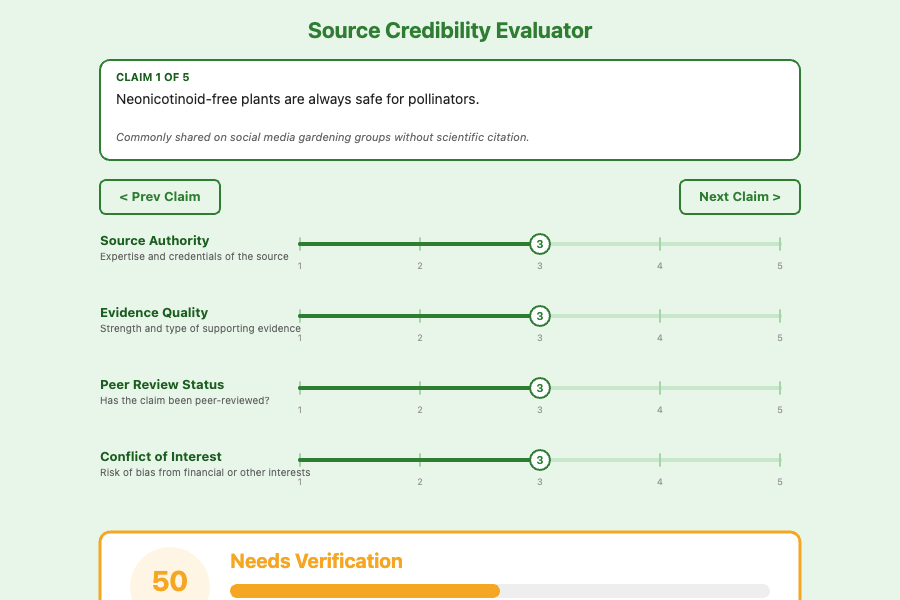The image size is (900, 600).
Task: Click the 'Needs Verification' heading
Action: click(x=316, y=561)
